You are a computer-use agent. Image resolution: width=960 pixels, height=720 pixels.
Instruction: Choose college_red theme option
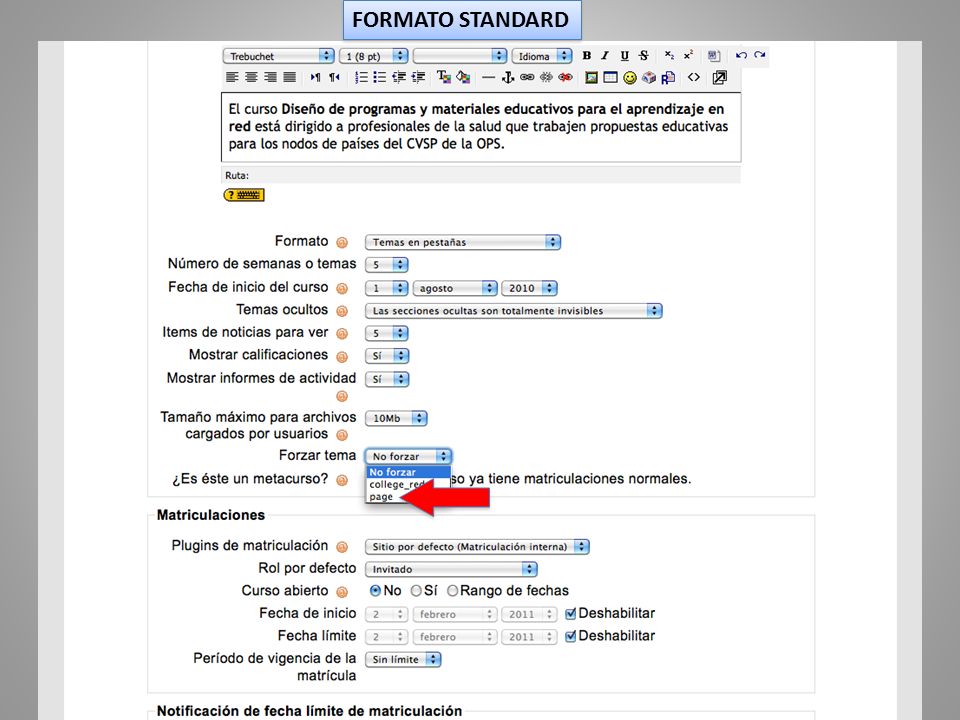397,484
